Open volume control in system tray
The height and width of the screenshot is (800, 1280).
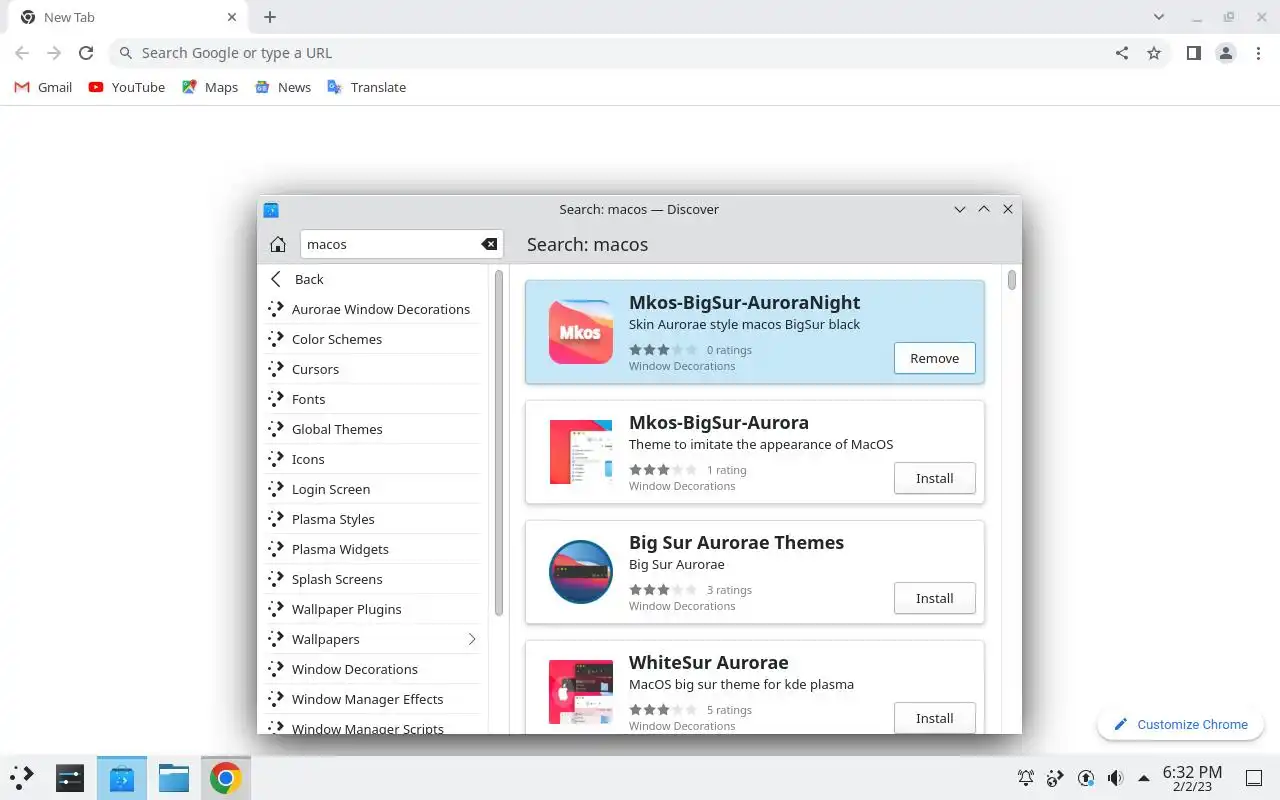click(x=1115, y=778)
